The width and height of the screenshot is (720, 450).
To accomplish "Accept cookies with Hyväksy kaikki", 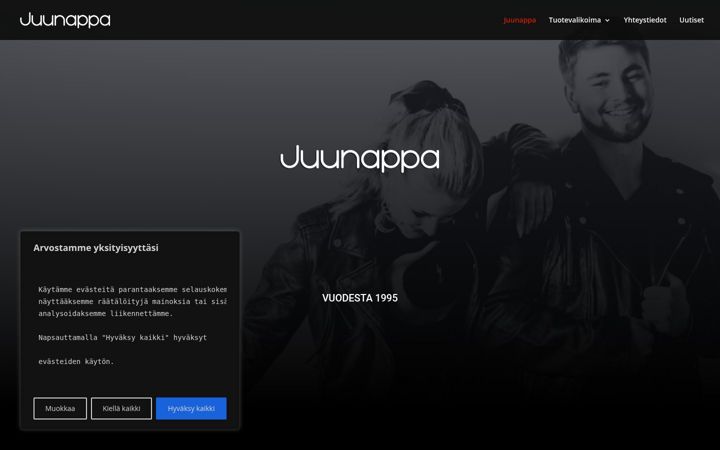I will pyautogui.click(x=191, y=408).
